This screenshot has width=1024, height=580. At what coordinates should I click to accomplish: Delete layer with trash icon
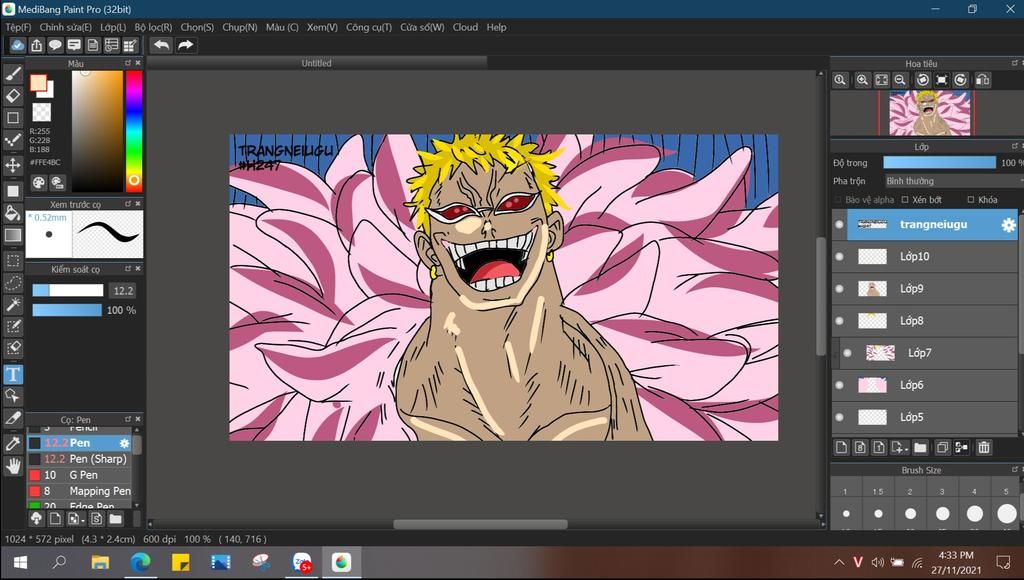[x=984, y=447]
